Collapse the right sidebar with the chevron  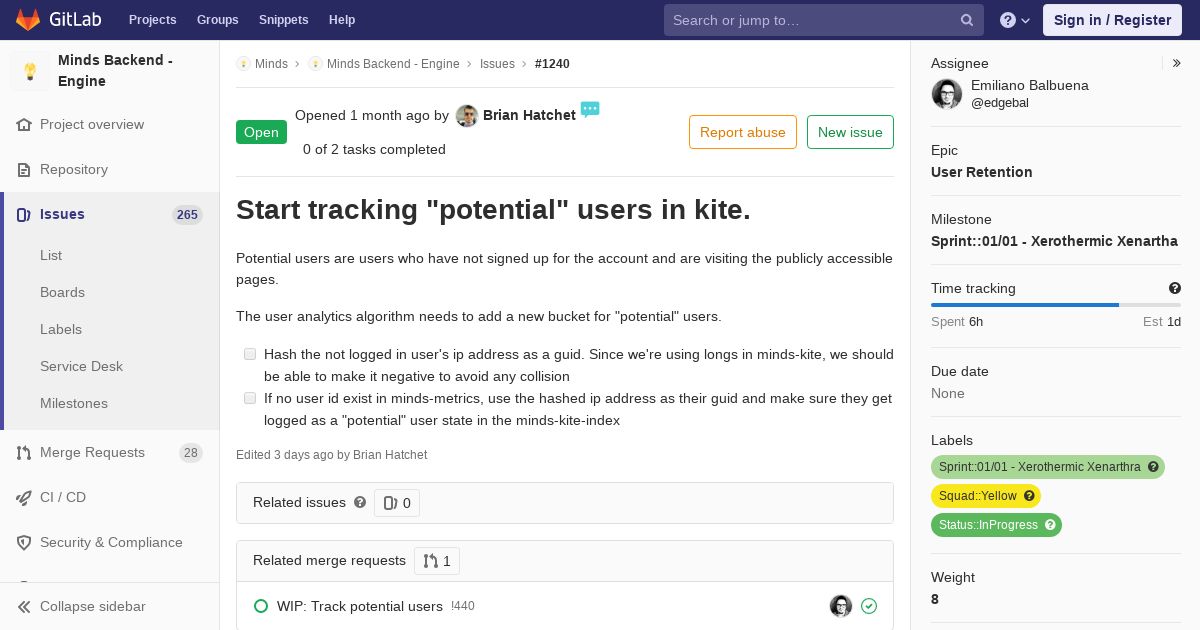[1177, 64]
